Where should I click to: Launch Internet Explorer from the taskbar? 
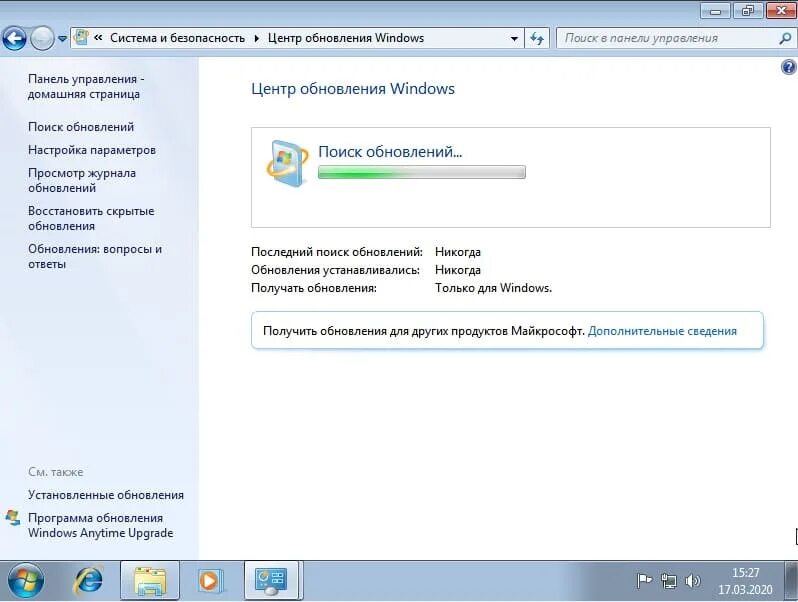pyautogui.click(x=89, y=581)
